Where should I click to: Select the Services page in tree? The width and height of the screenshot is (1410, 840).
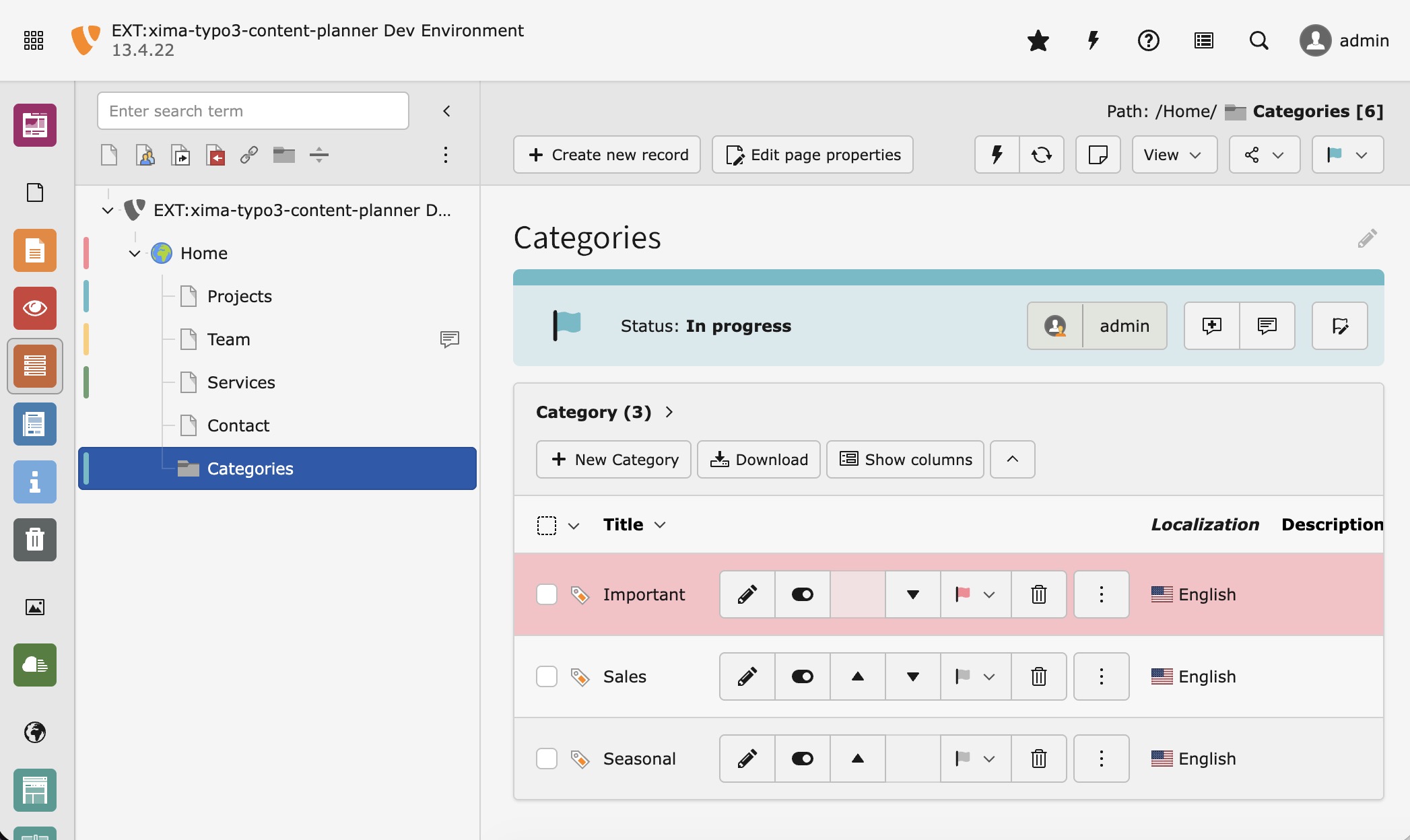(x=241, y=382)
